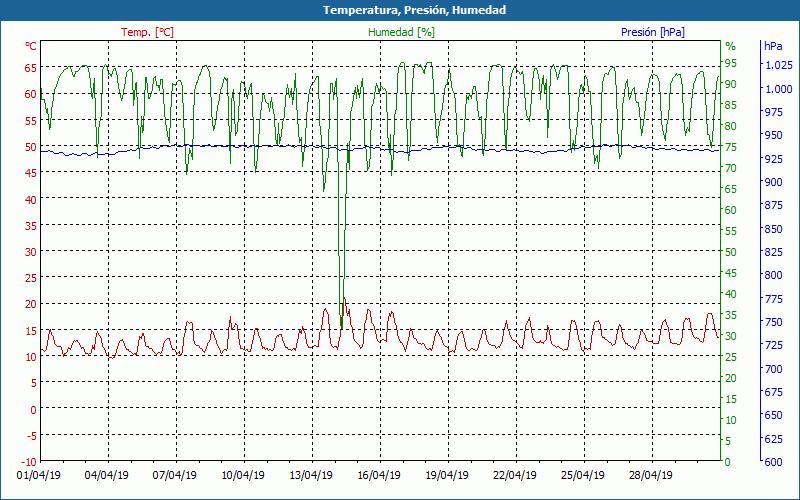Click the red 0 tick on temperature axis
The image size is (800, 500).
[x=33, y=410]
